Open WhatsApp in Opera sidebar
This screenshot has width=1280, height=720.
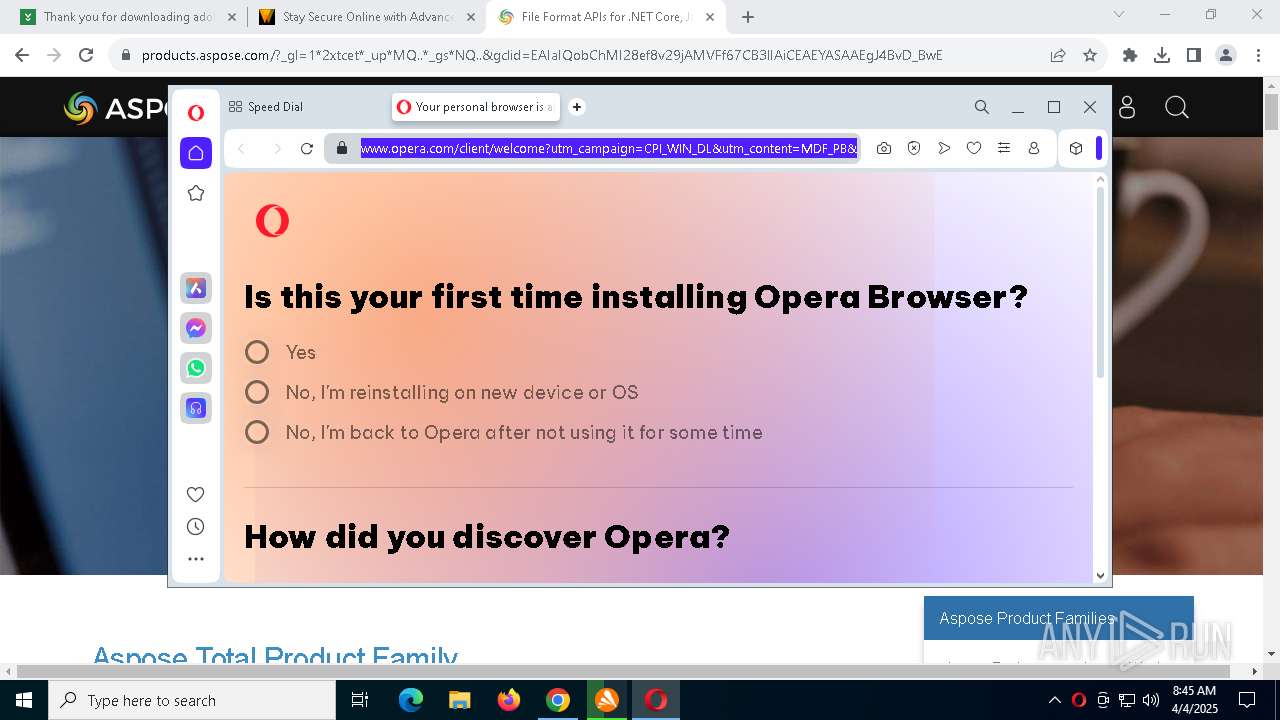click(x=196, y=368)
